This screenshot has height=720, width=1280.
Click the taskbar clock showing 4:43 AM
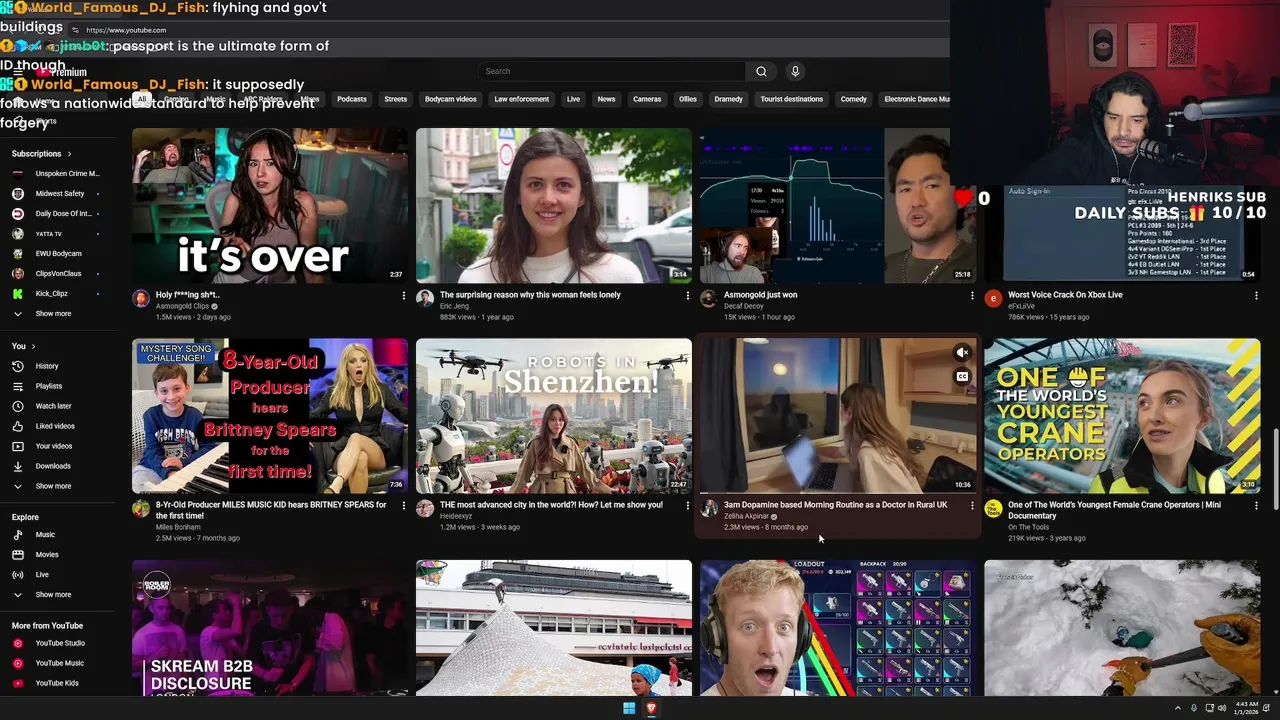[x=1246, y=708]
